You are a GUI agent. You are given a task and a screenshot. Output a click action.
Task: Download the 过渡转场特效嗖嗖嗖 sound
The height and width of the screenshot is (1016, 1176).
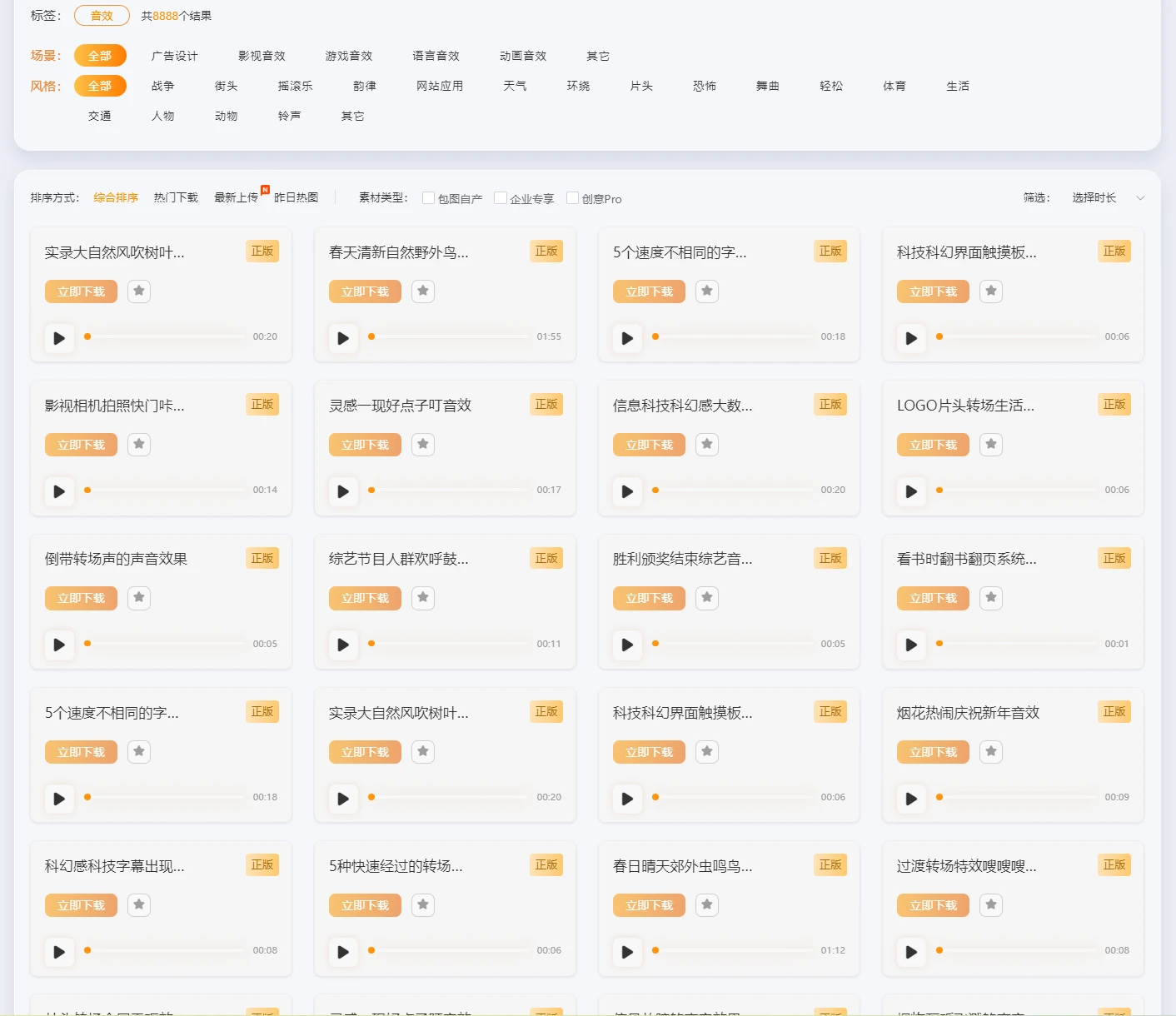pyautogui.click(x=933, y=905)
